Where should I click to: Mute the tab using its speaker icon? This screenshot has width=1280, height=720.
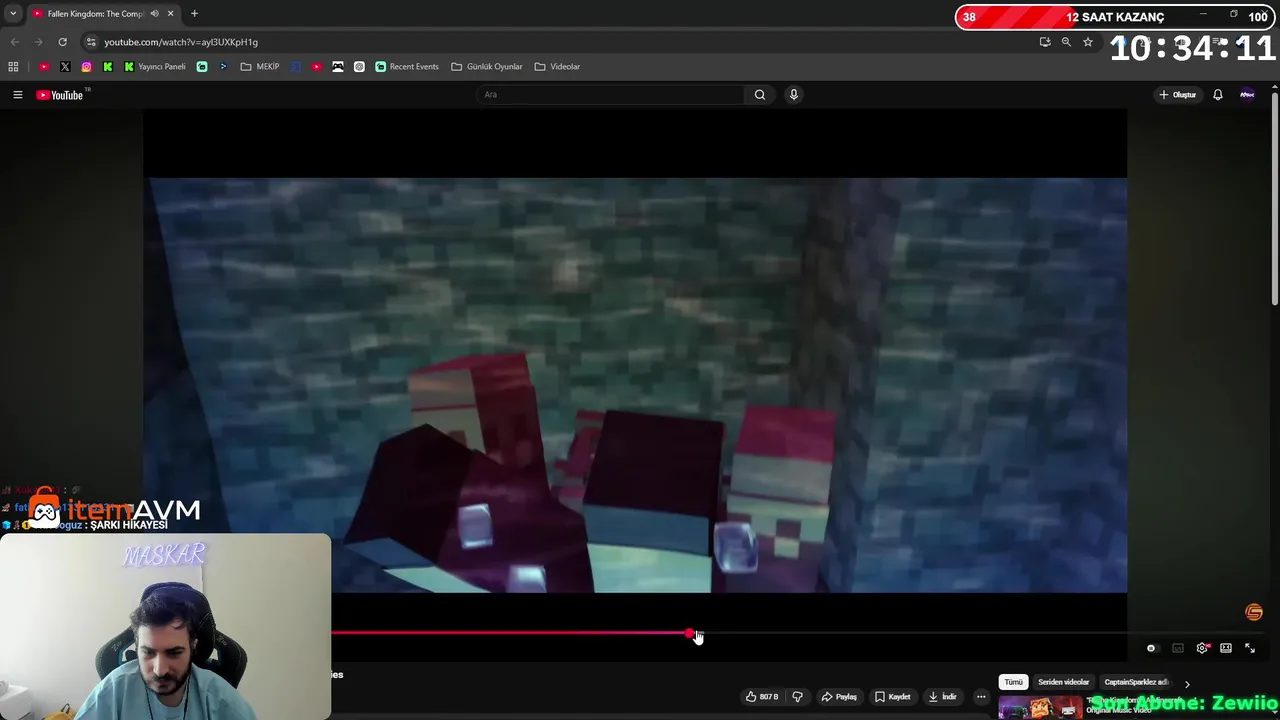(154, 14)
